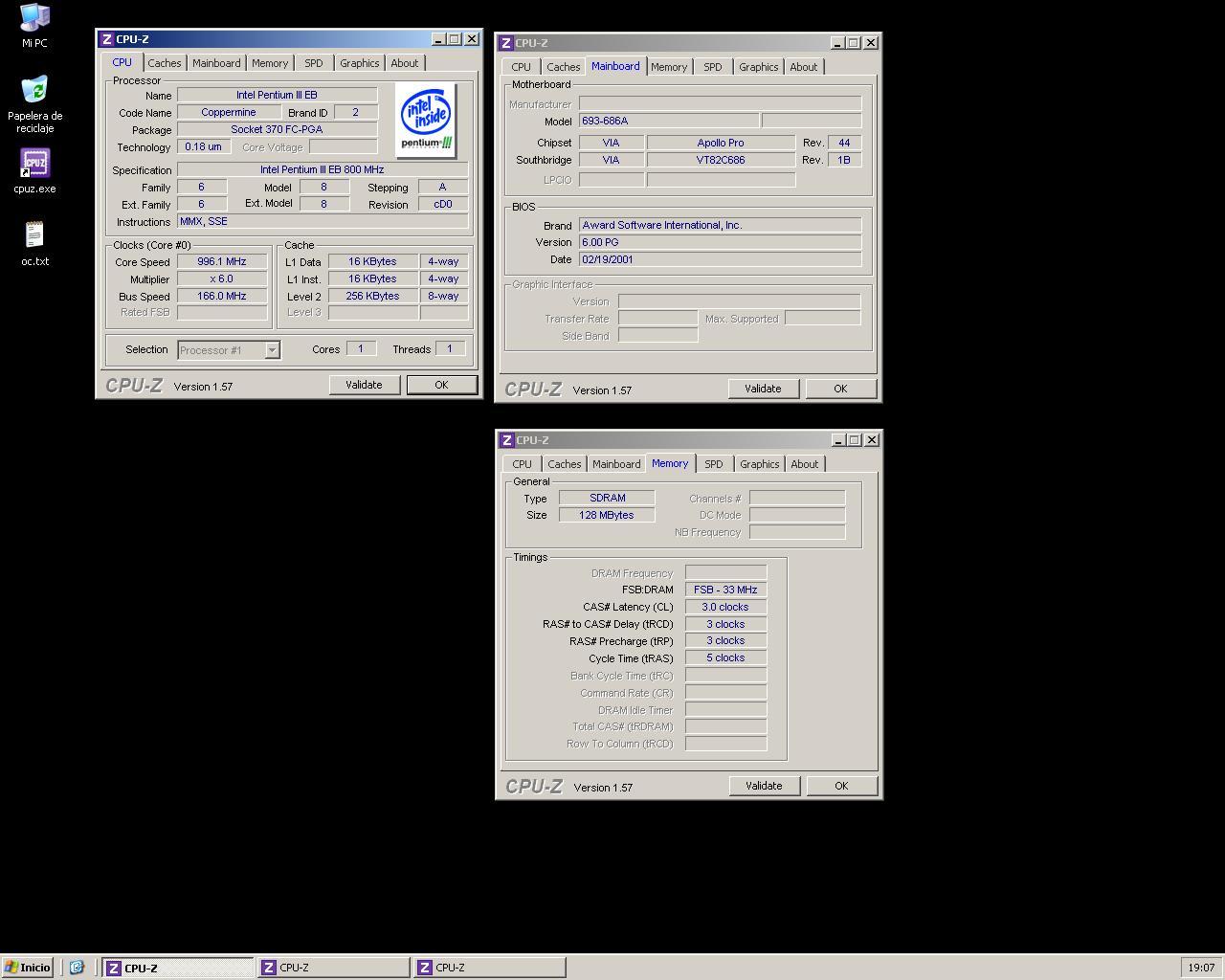The width and height of the screenshot is (1225, 980).
Task: Select the Graphics tab in CPU window
Action: [x=360, y=63]
